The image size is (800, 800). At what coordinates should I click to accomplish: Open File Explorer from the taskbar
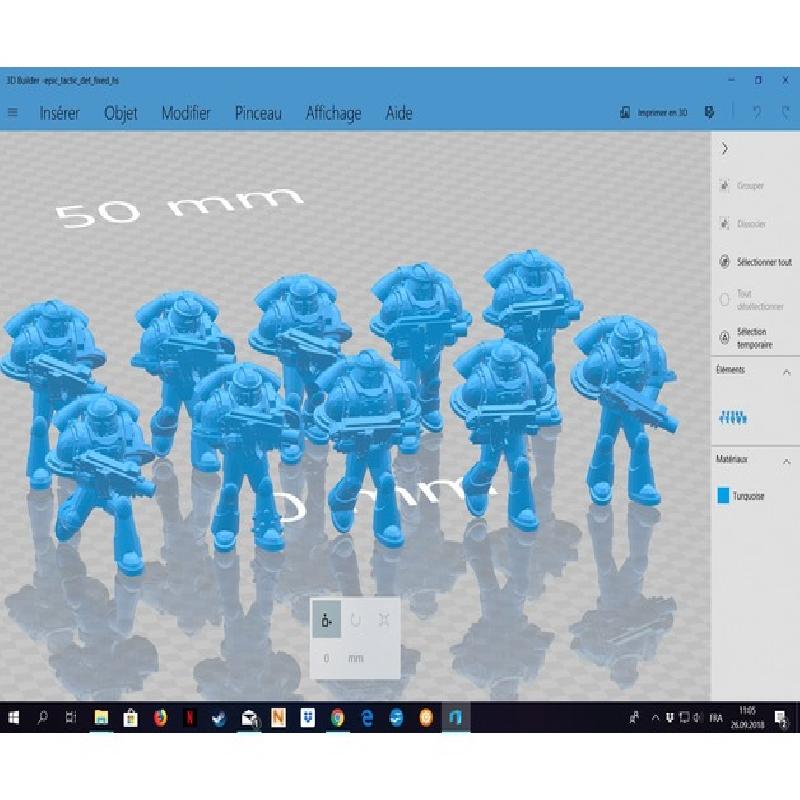coord(101,718)
